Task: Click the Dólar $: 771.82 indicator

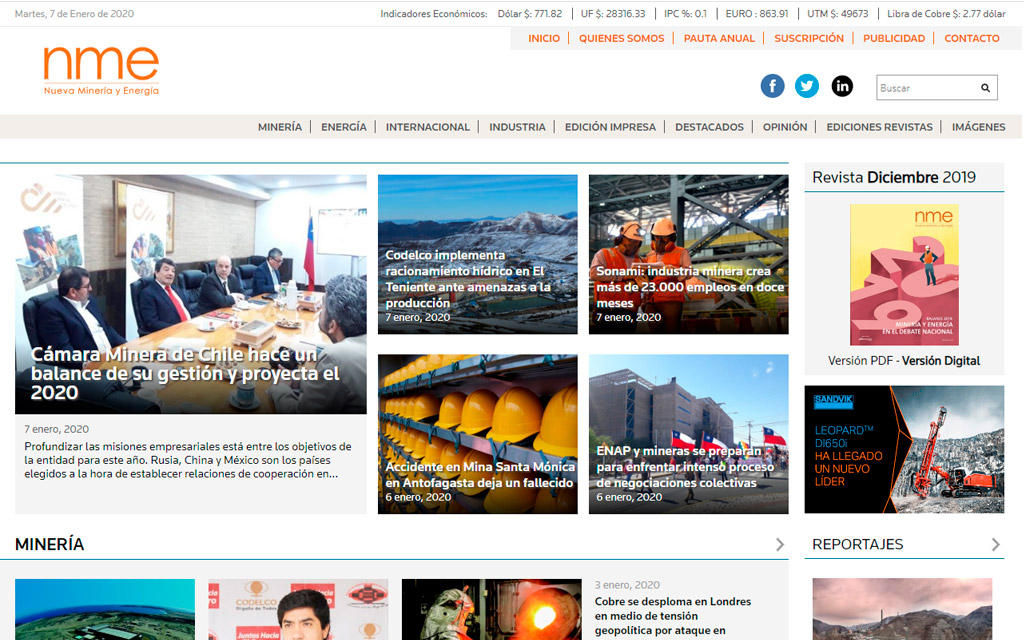Action: tap(530, 14)
